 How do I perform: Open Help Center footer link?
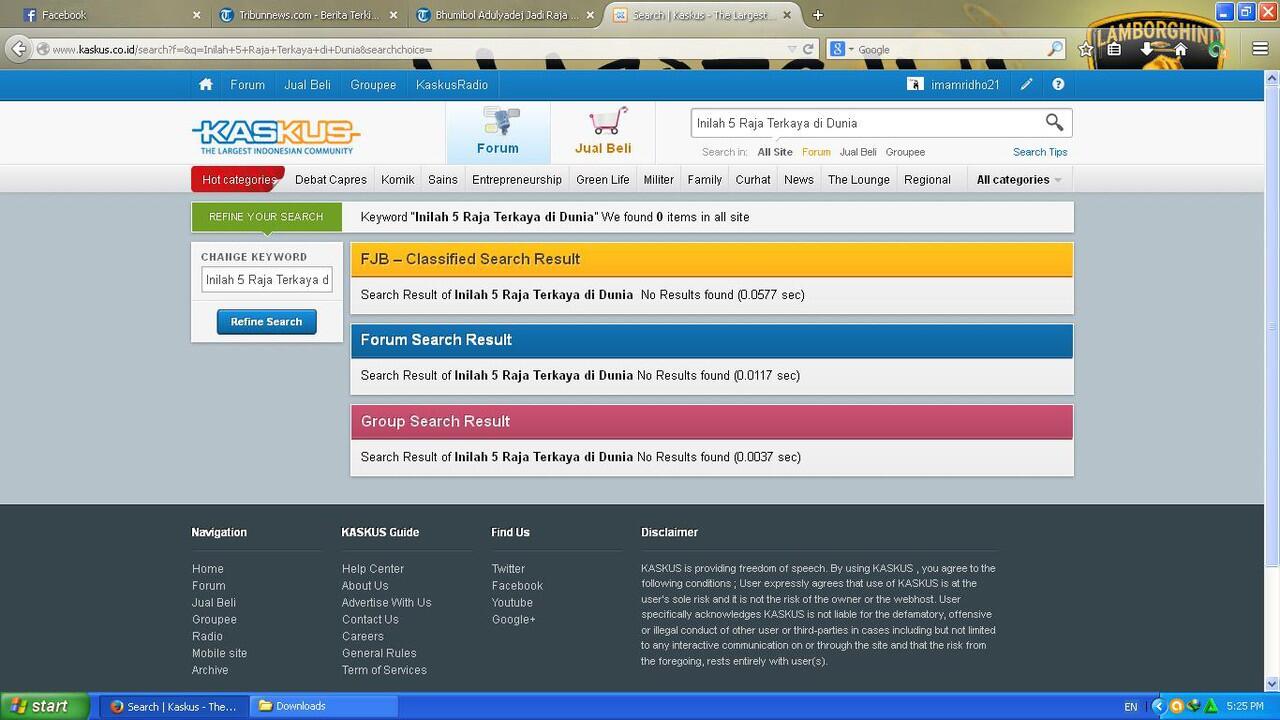coord(373,569)
